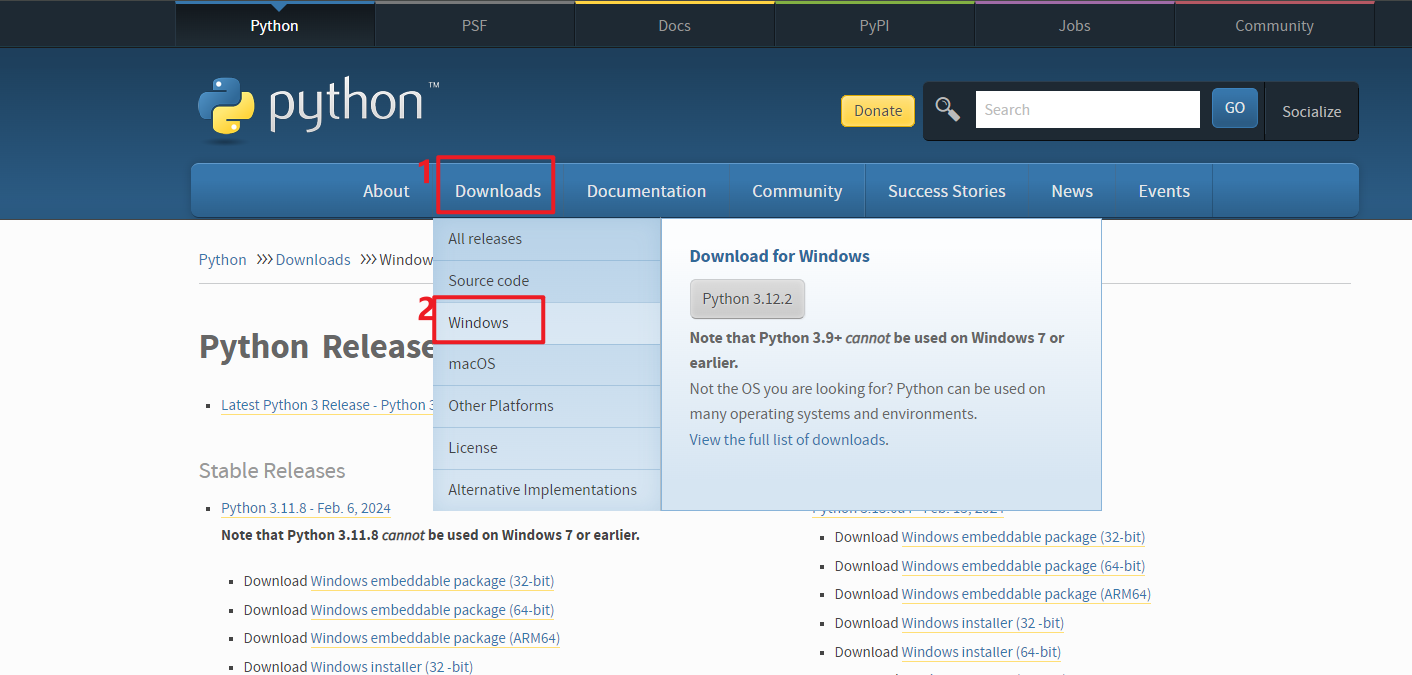Download 3.11.8 Windows embeddable package (64-bit)

(x=432, y=610)
